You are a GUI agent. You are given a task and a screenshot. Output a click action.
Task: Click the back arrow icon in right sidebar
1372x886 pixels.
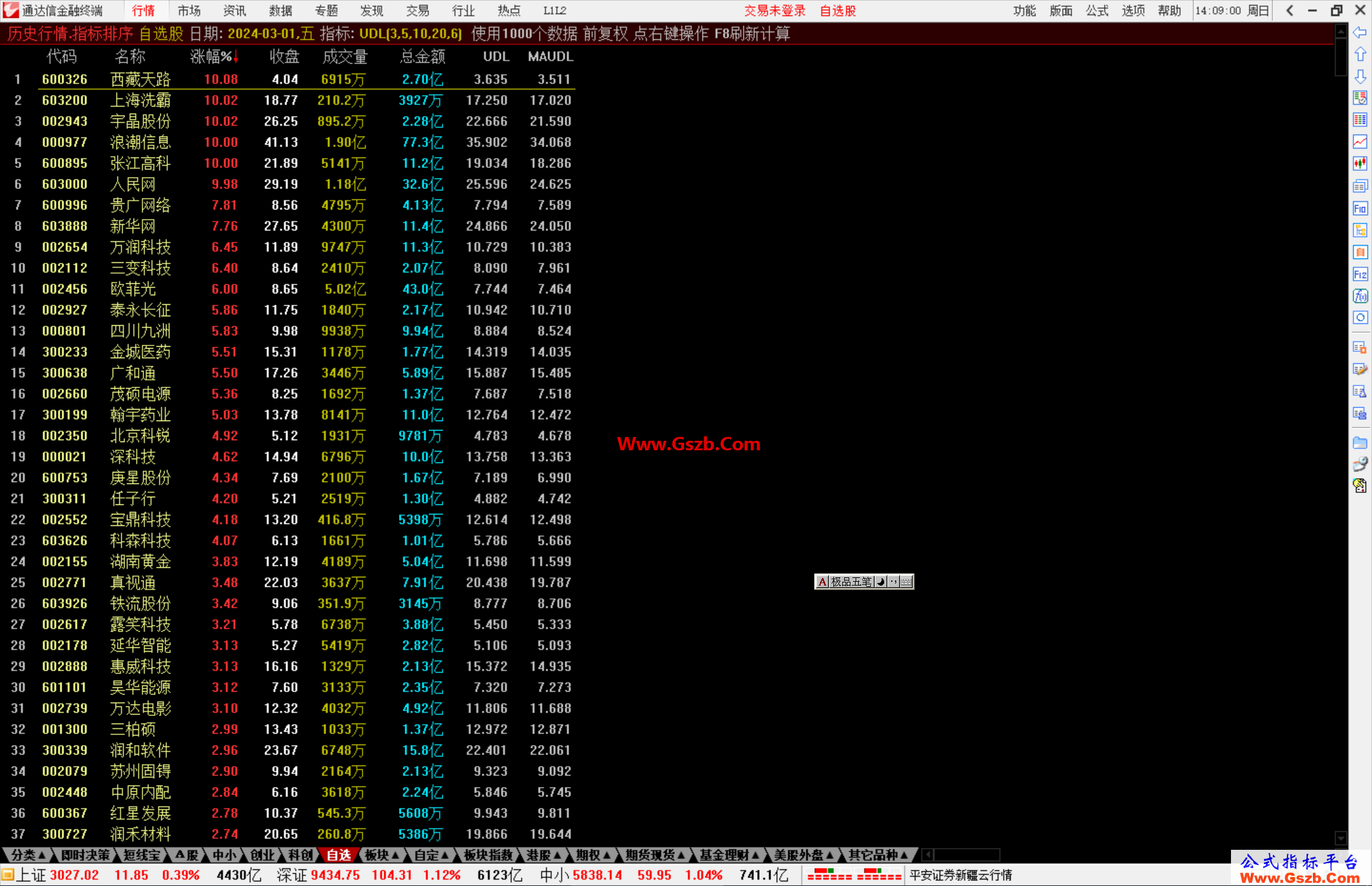click(x=1360, y=32)
